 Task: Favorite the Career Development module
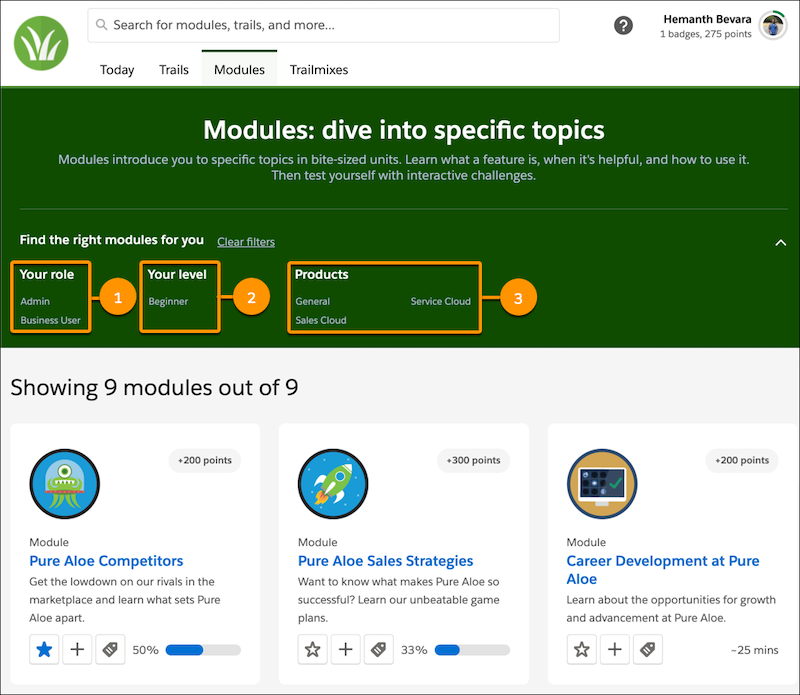[582, 650]
